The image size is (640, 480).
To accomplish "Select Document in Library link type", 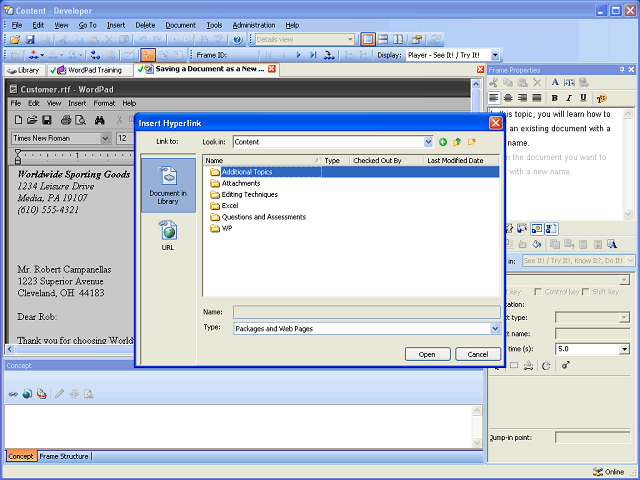I will 168,185.
